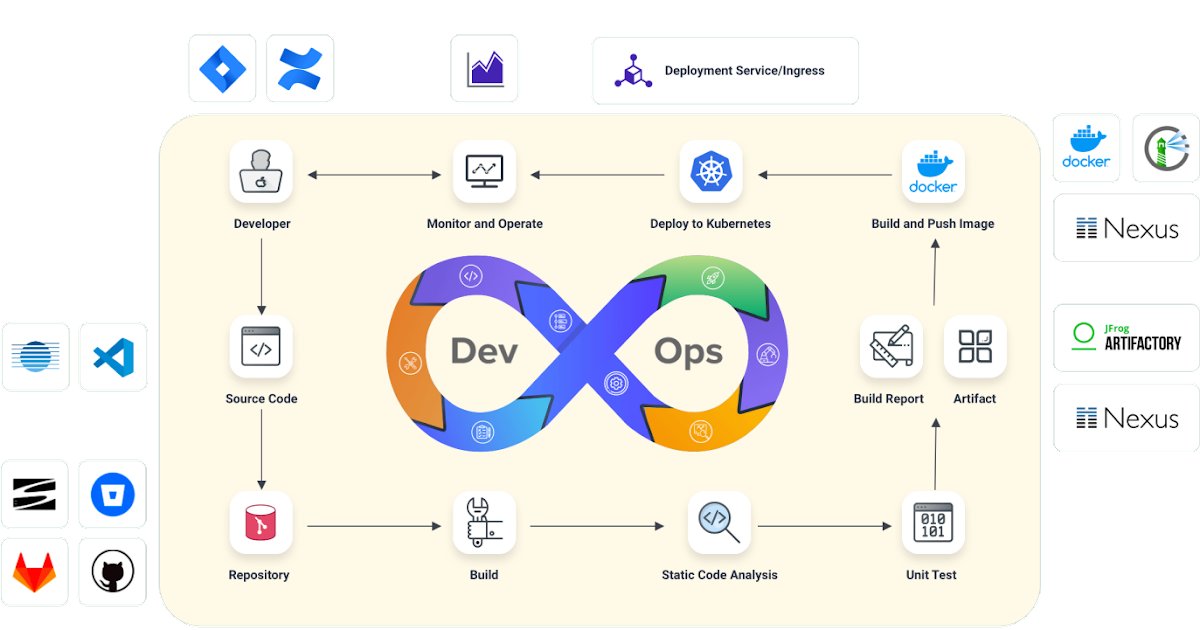Screen dimensions: 1200x630
Task: Click the Bitbucket bucket icon
Action: tap(112, 494)
